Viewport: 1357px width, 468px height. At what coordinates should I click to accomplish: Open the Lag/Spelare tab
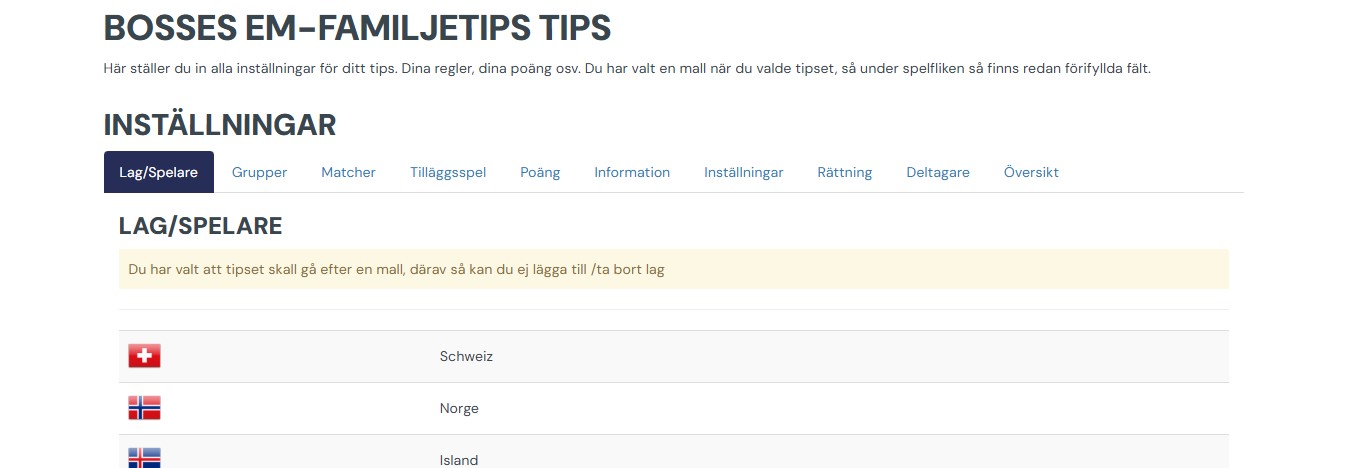tap(159, 172)
